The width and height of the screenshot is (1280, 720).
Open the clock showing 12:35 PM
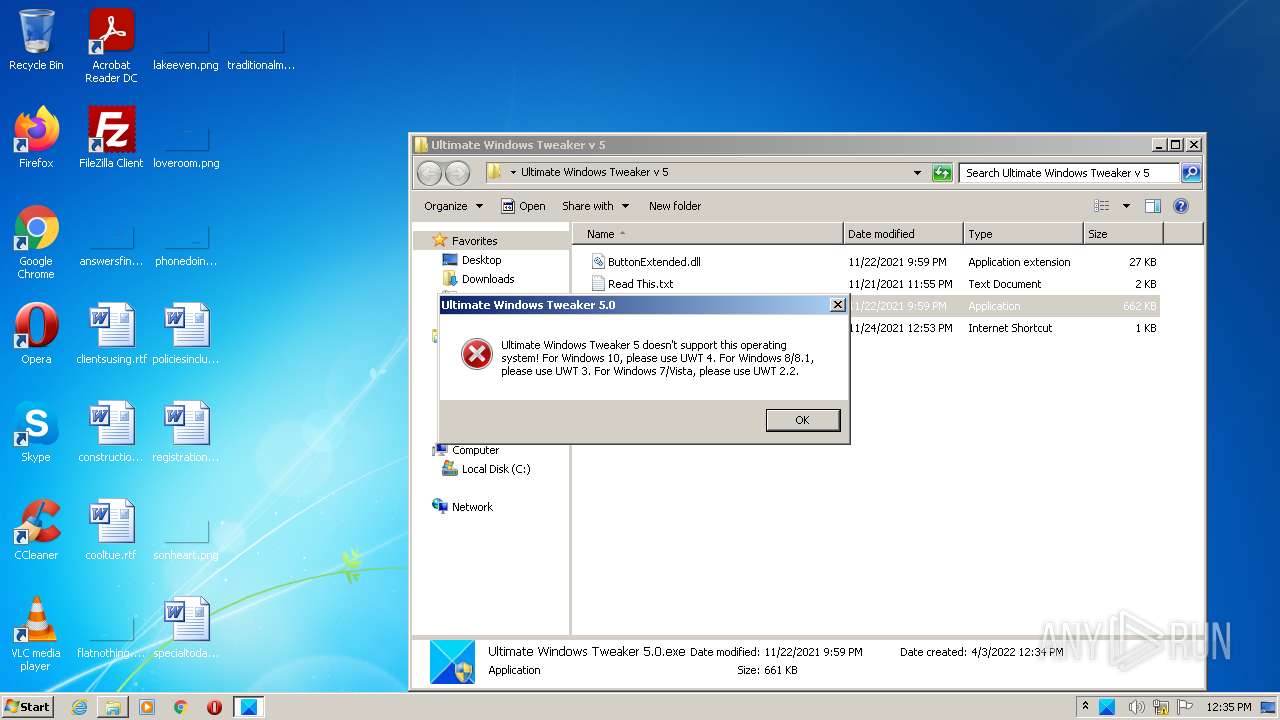(x=1228, y=707)
